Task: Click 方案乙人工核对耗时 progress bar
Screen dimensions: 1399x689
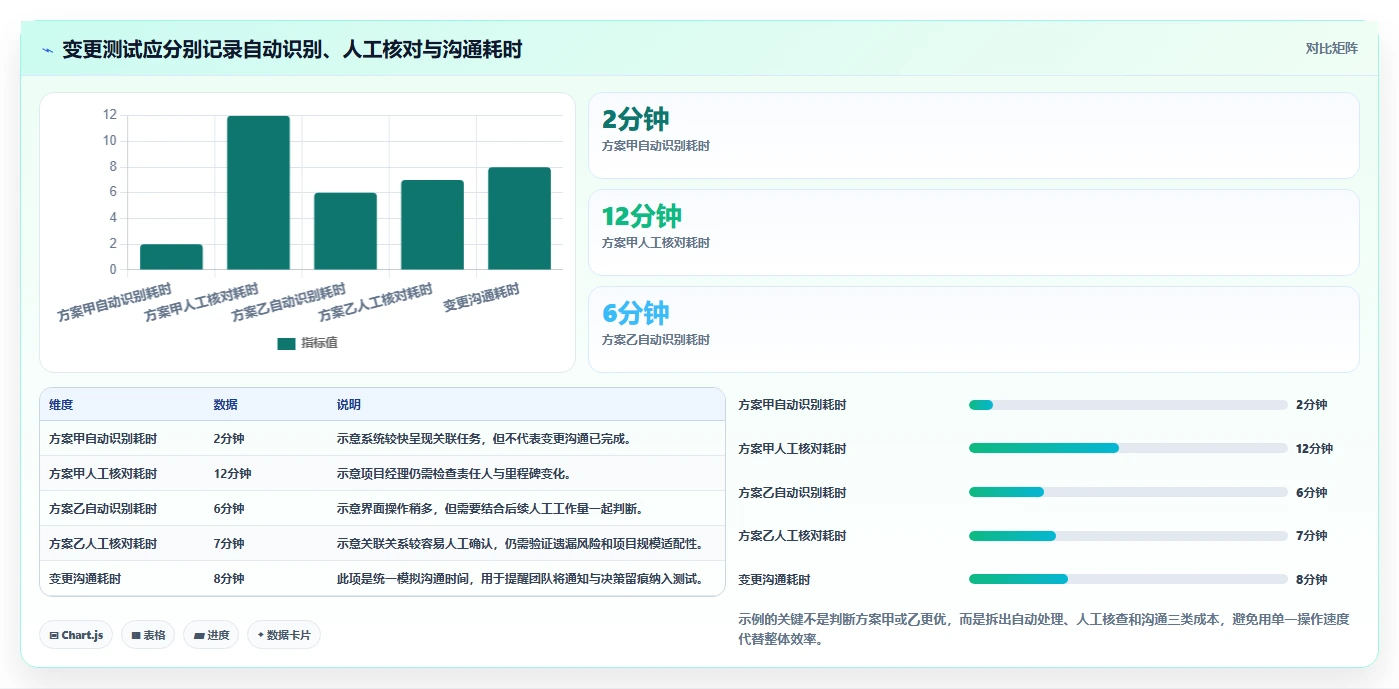Action: 1128,536
